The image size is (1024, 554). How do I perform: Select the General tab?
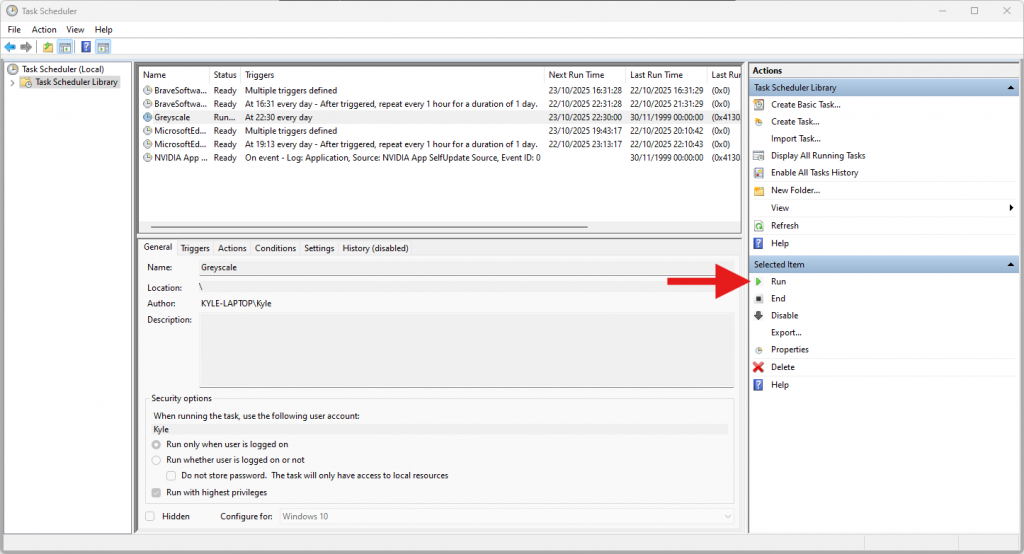[157, 247]
